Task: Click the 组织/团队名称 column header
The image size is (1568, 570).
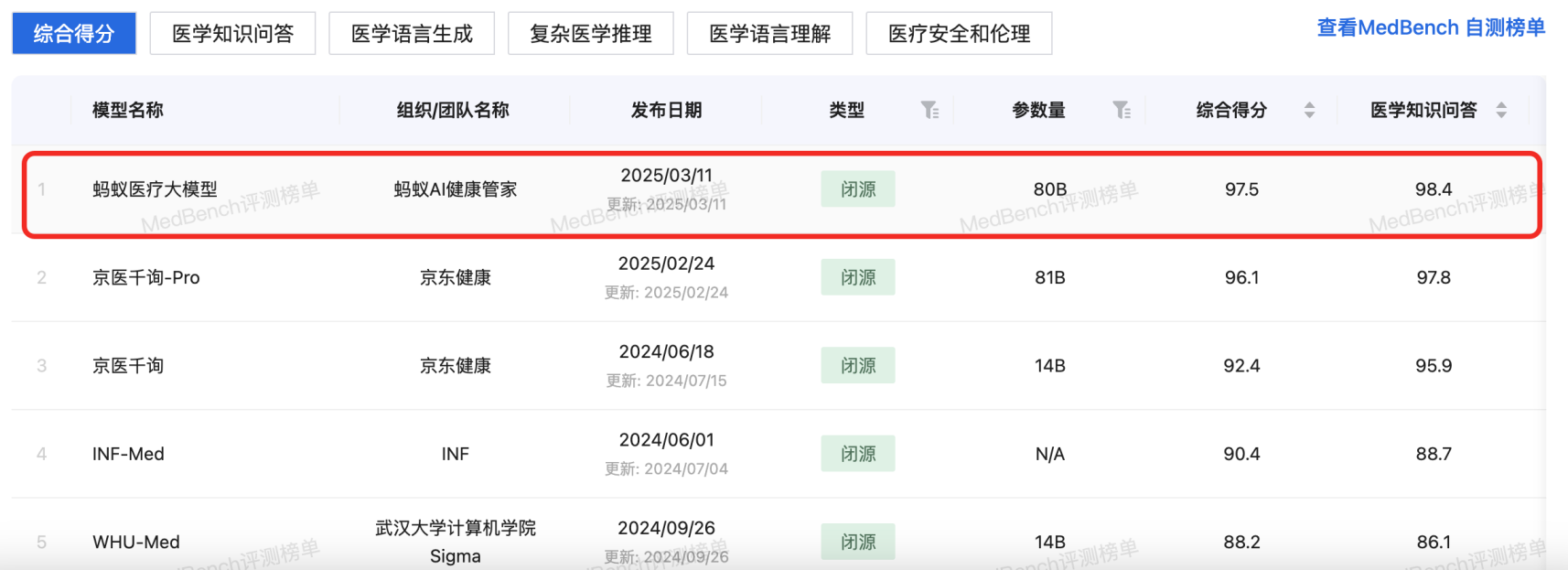Action: (453, 111)
